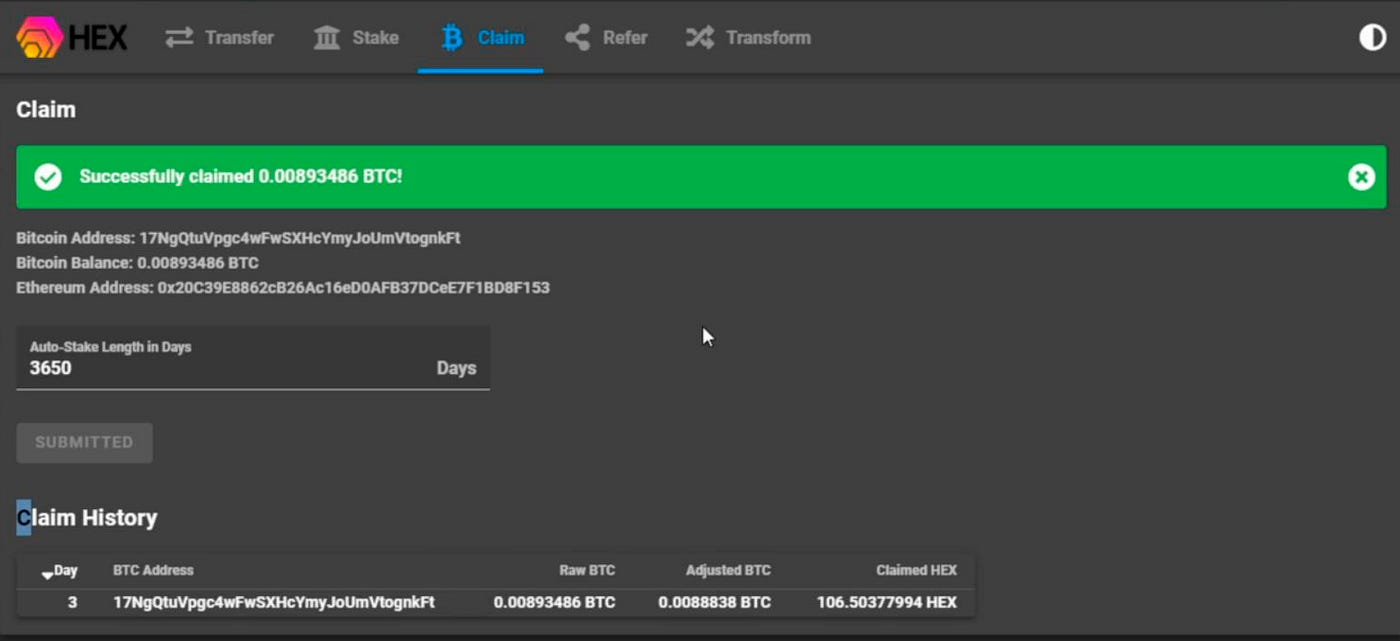This screenshot has width=1400, height=641.
Task: Click the Transfer arrows icon
Action: tap(180, 38)
